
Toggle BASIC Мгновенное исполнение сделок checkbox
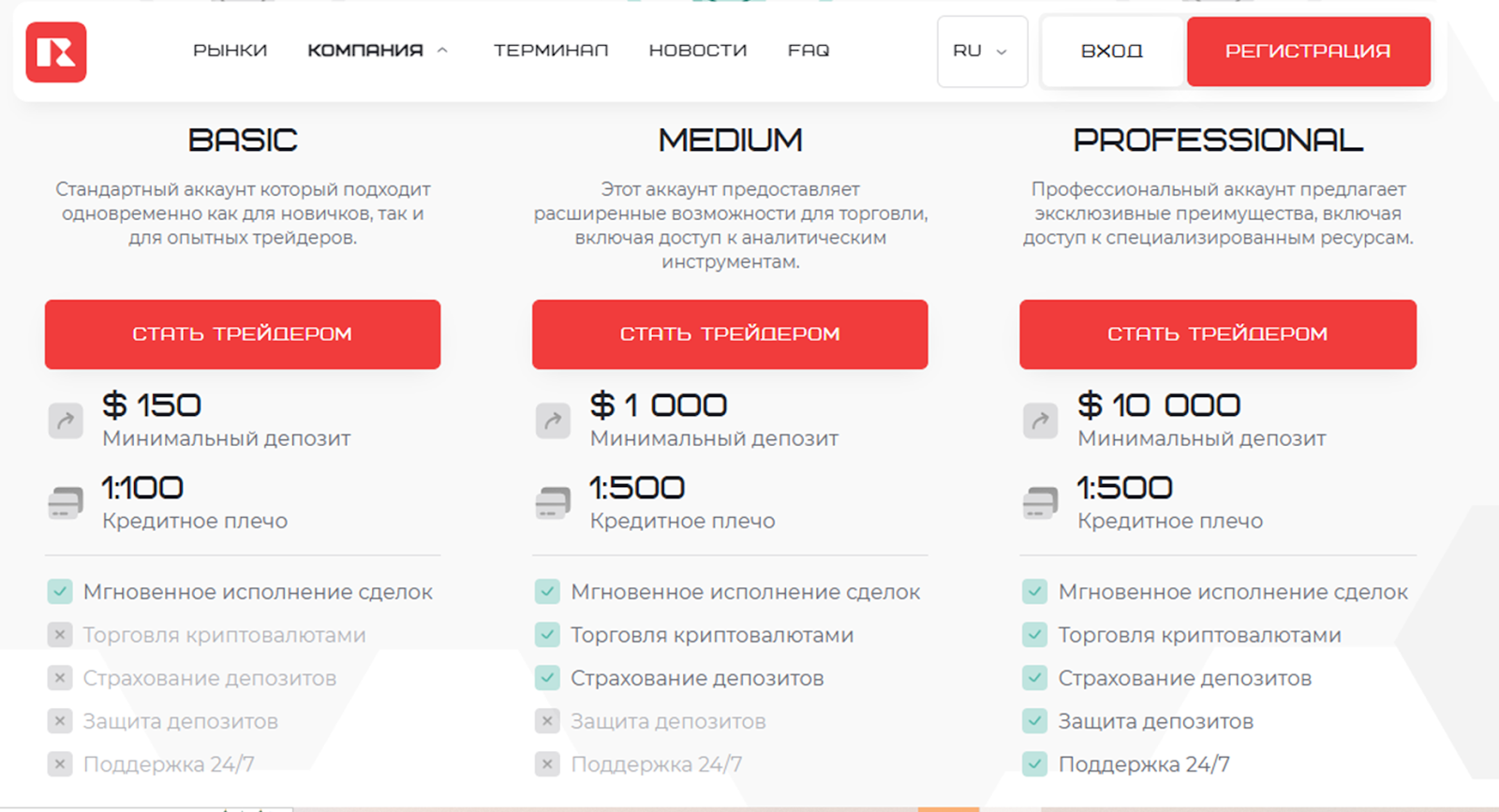(60, 592)
